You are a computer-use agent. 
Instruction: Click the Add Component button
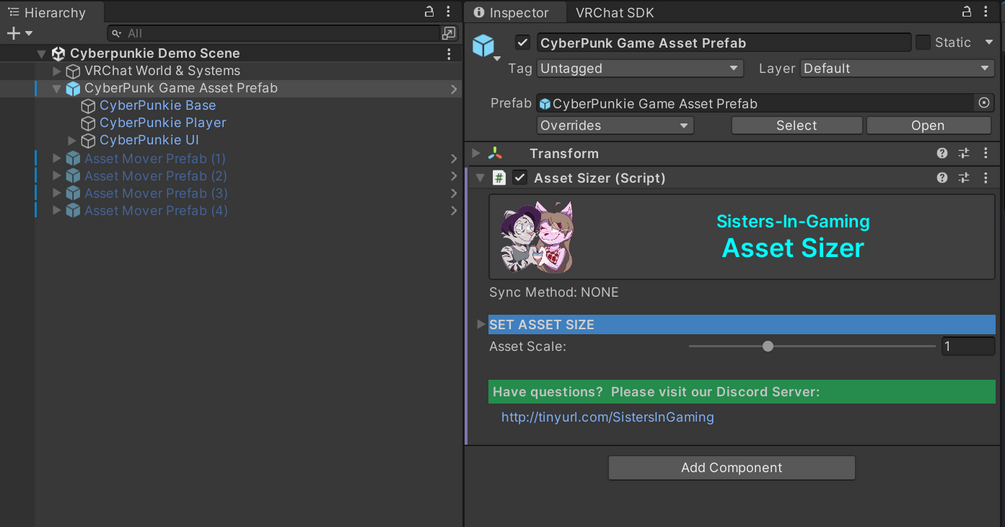tap(731, 468)
